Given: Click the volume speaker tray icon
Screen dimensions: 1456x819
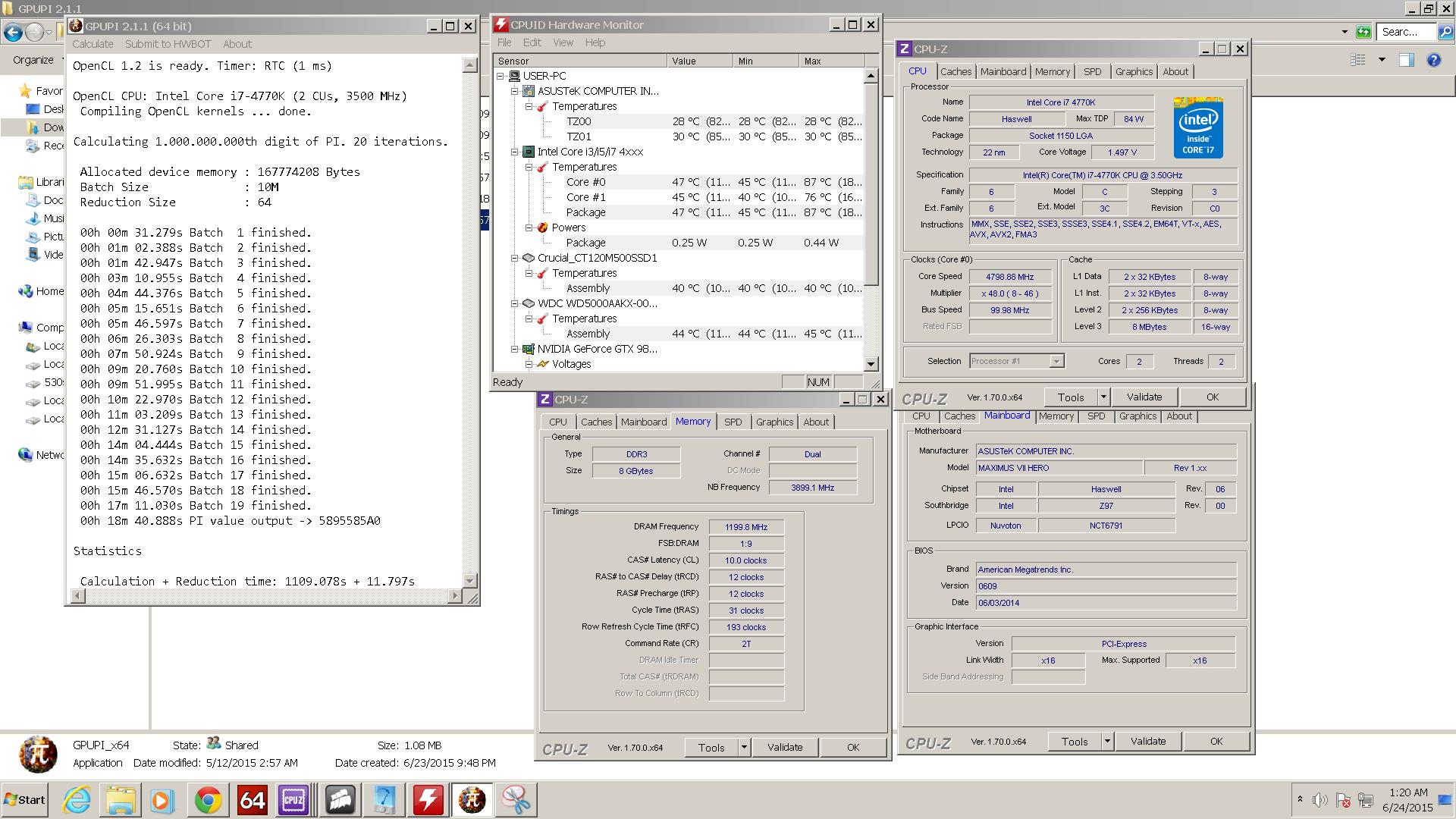Looking at the screenshot, I should pos(1320,800).
